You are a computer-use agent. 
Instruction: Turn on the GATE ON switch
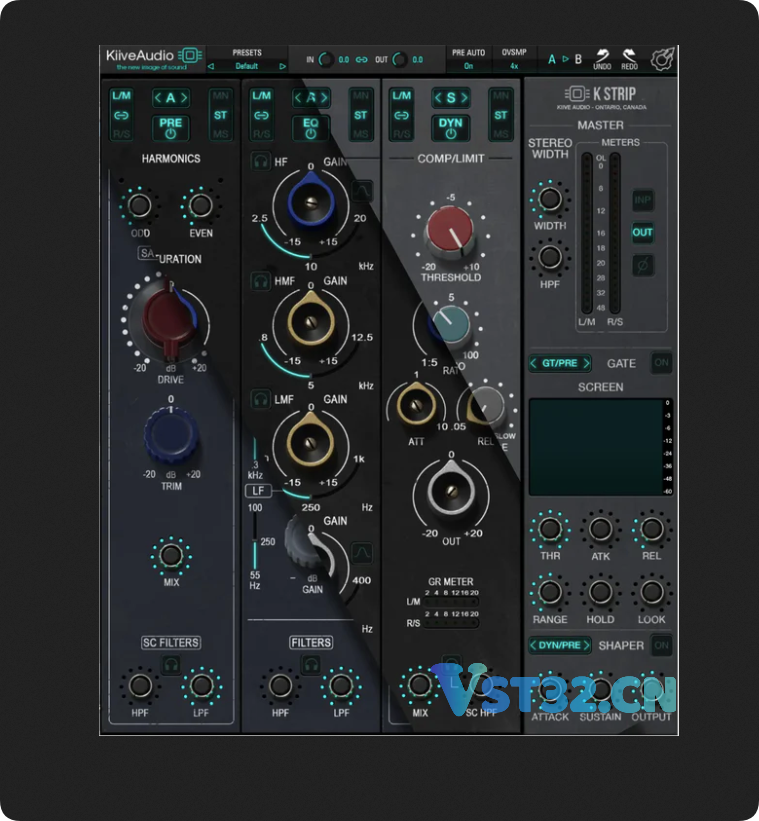(661, 362)
